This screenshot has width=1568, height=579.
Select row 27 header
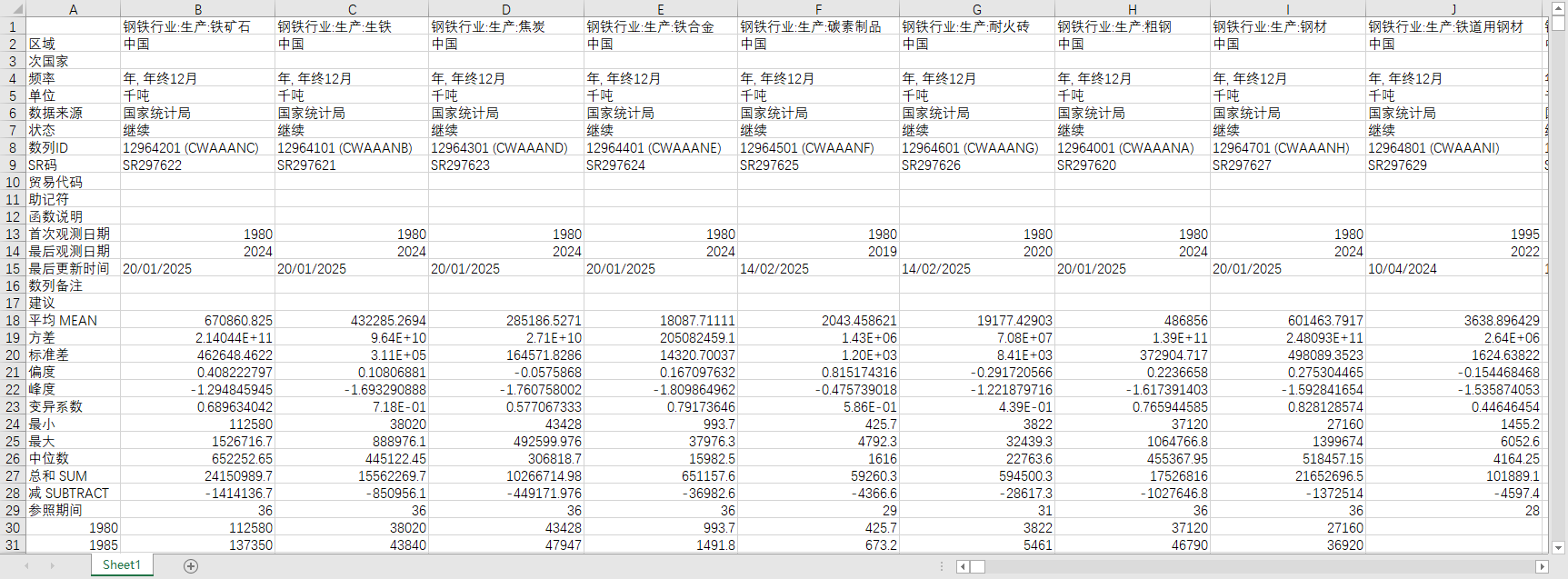[13, 475]
